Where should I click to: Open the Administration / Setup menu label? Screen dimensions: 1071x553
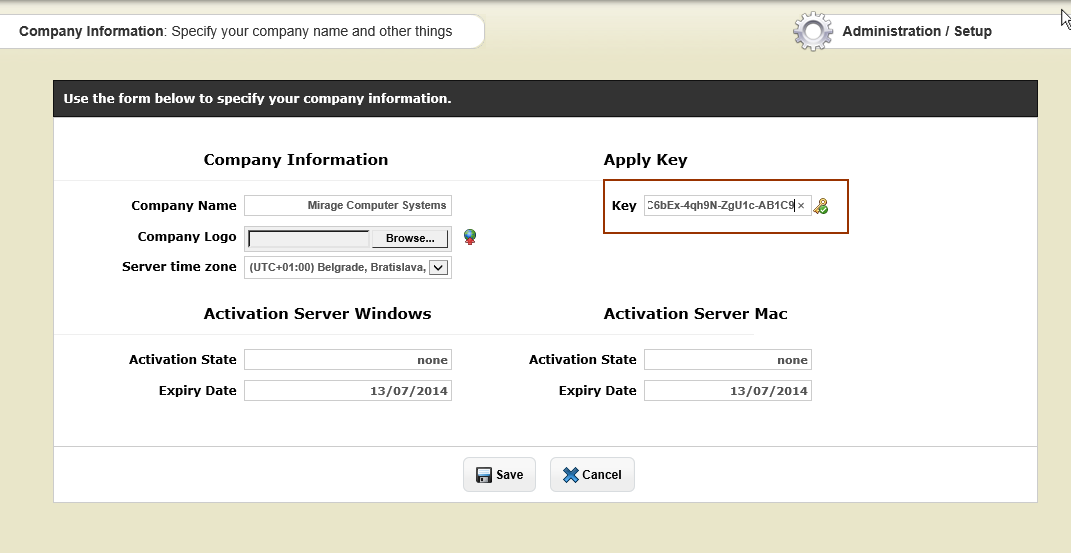point(917,31)
